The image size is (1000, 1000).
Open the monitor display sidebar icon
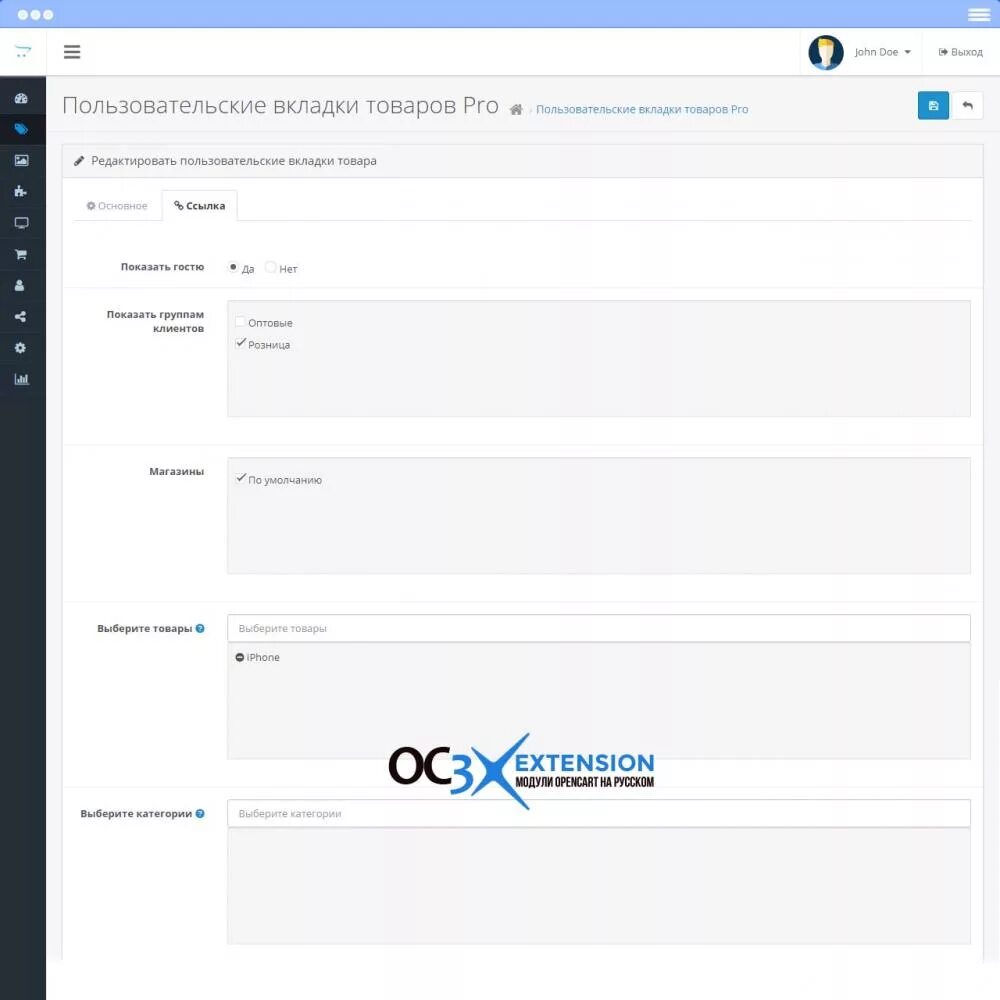pyautogui.click(x=21, y=223)
